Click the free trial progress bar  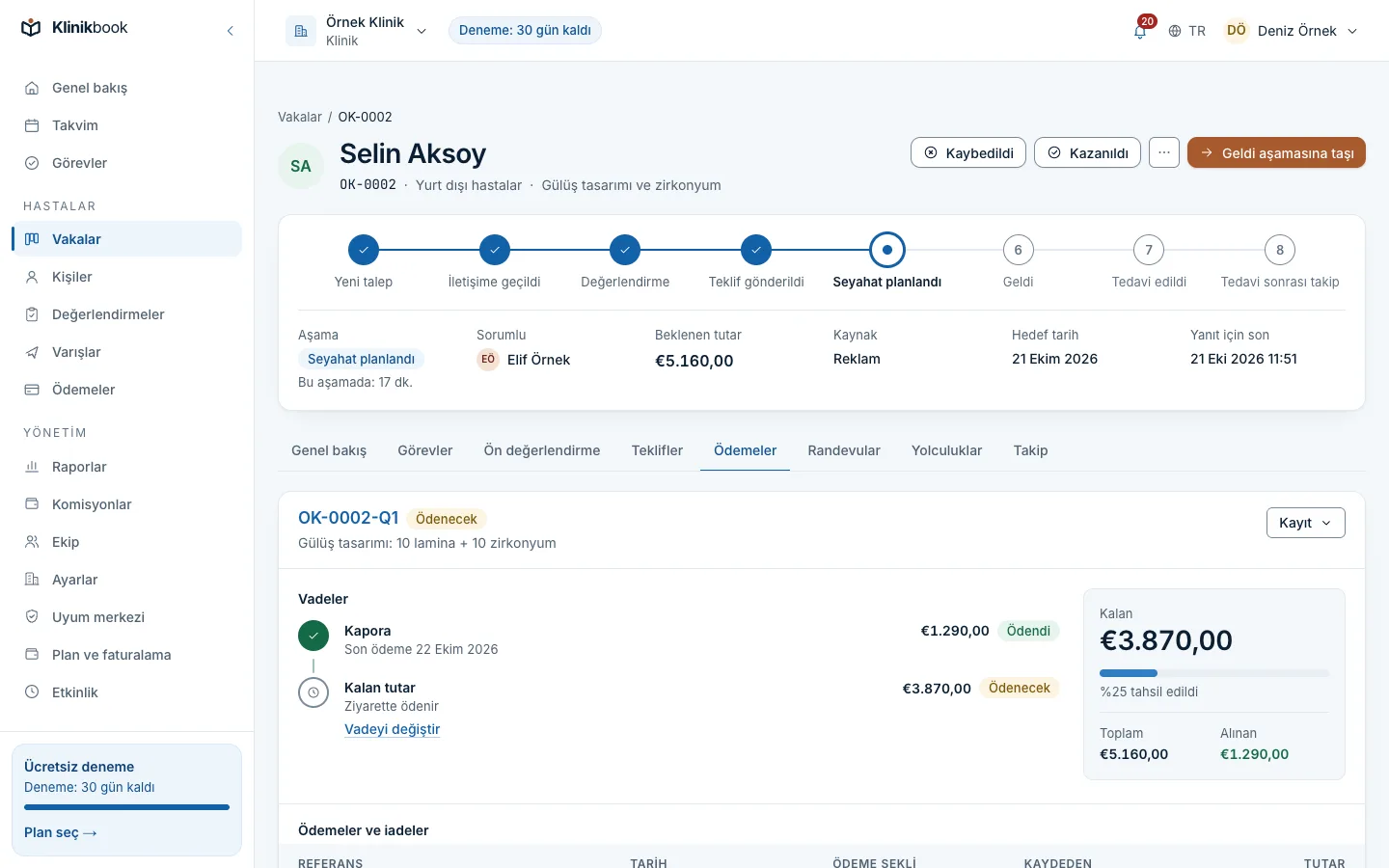tap(126, 807)
